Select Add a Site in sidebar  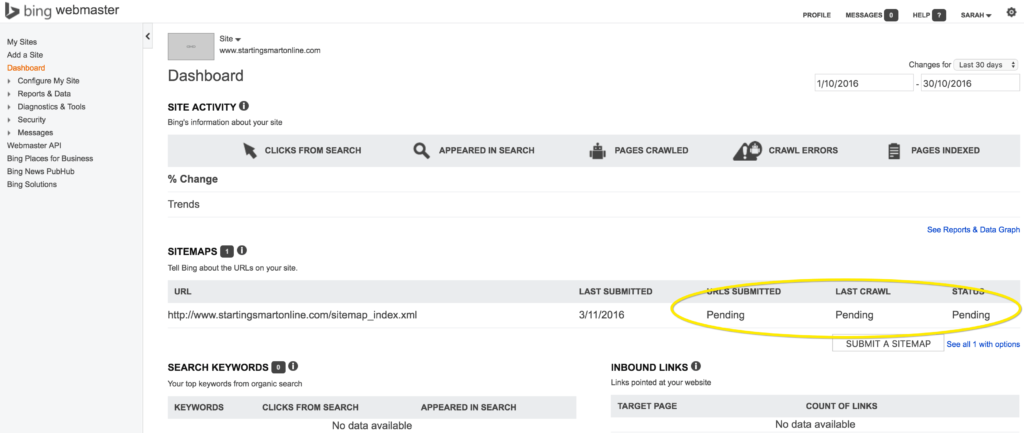click(25, 55)
